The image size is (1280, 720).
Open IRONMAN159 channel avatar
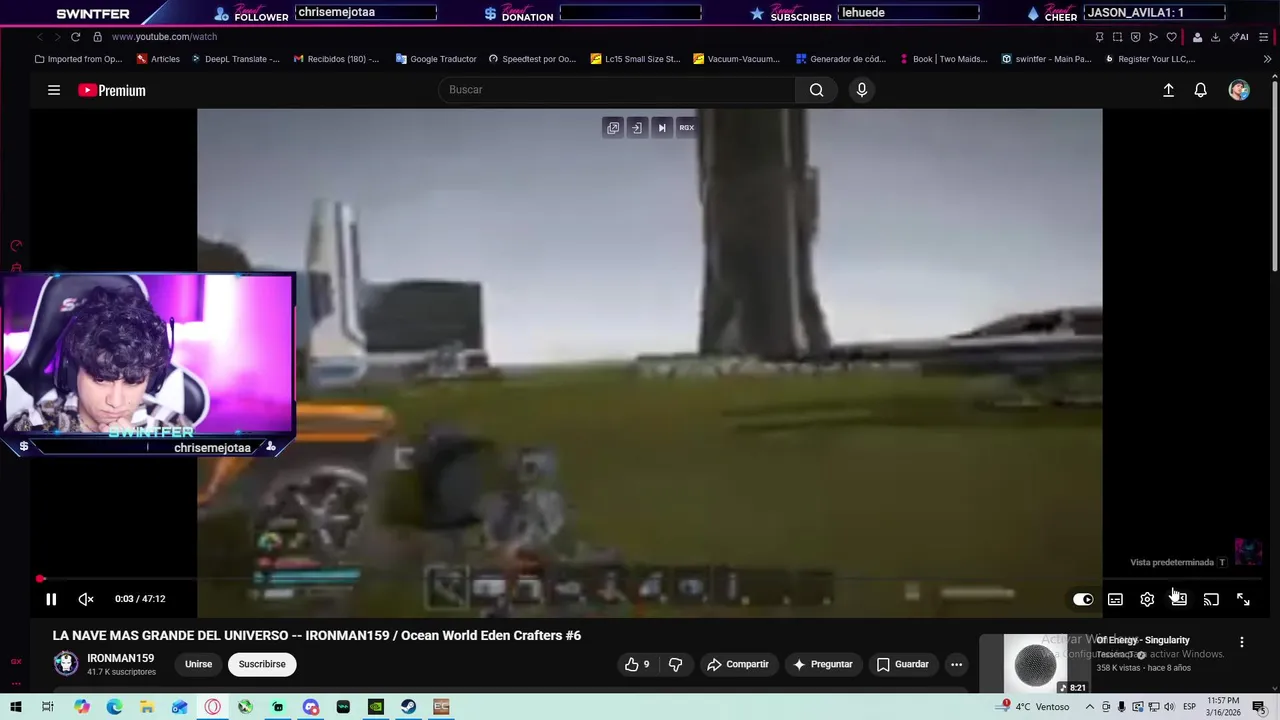coord(65,664)
